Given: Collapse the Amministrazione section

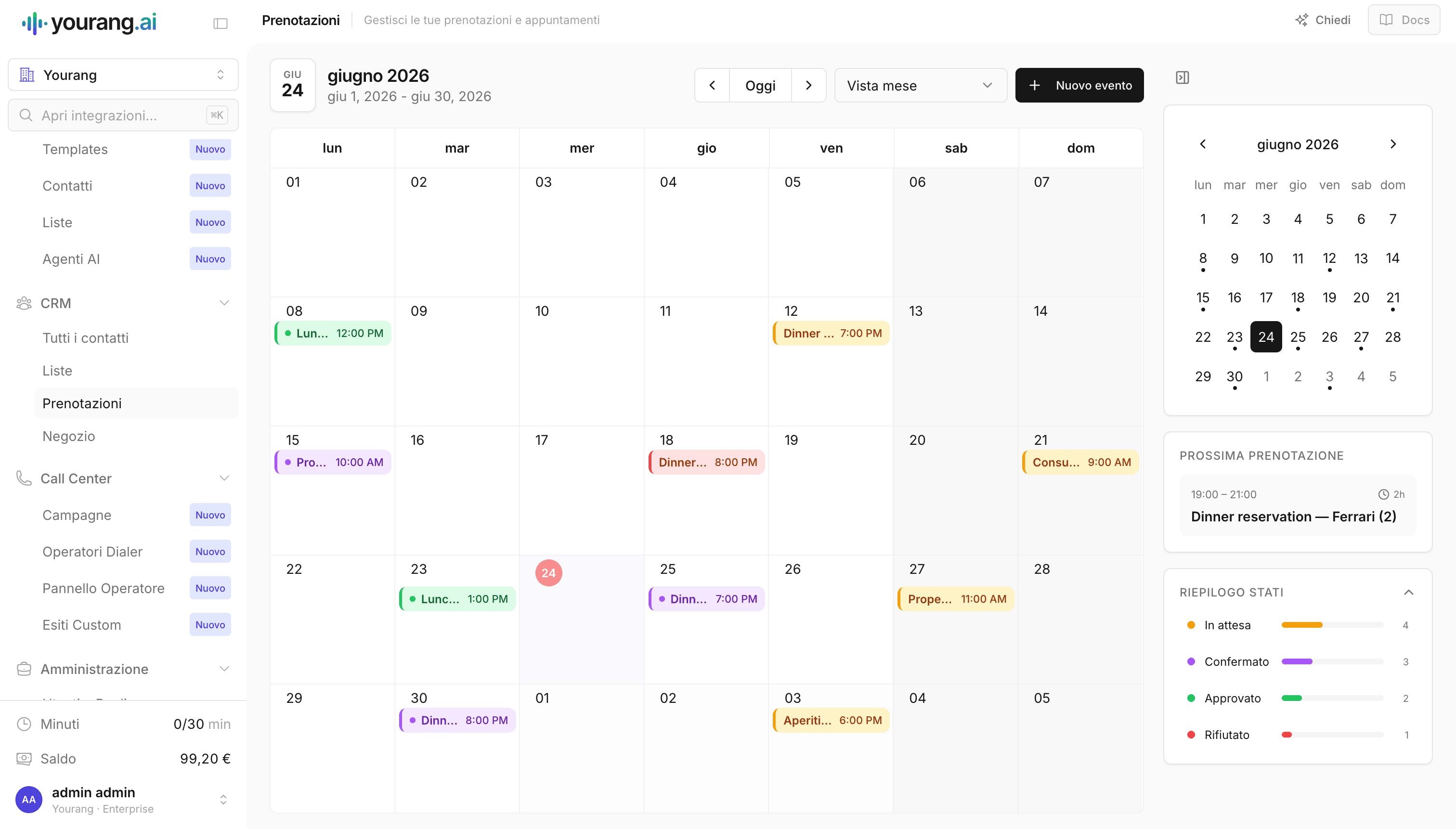Looking at the screenshot, I should (224, 668).
